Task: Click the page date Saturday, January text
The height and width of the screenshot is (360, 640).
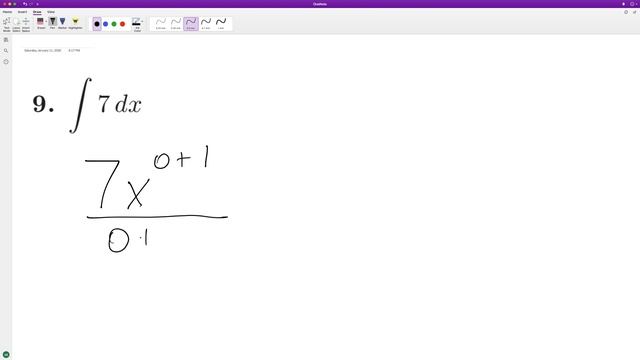Action: [x=42, y=51]
